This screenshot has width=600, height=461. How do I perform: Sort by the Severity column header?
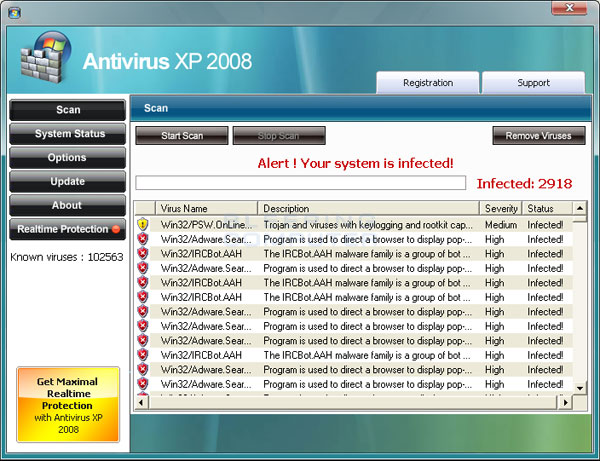tap(501, 209)
